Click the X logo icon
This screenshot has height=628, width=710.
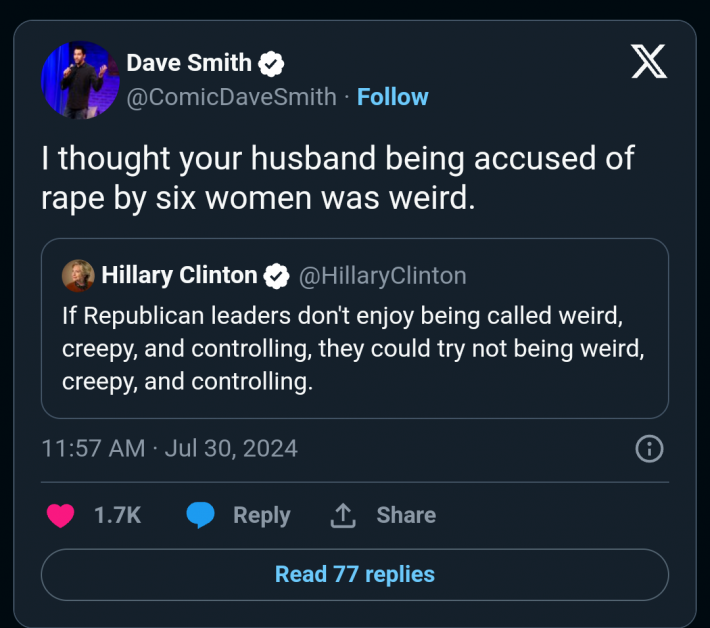tap(650, 62)
